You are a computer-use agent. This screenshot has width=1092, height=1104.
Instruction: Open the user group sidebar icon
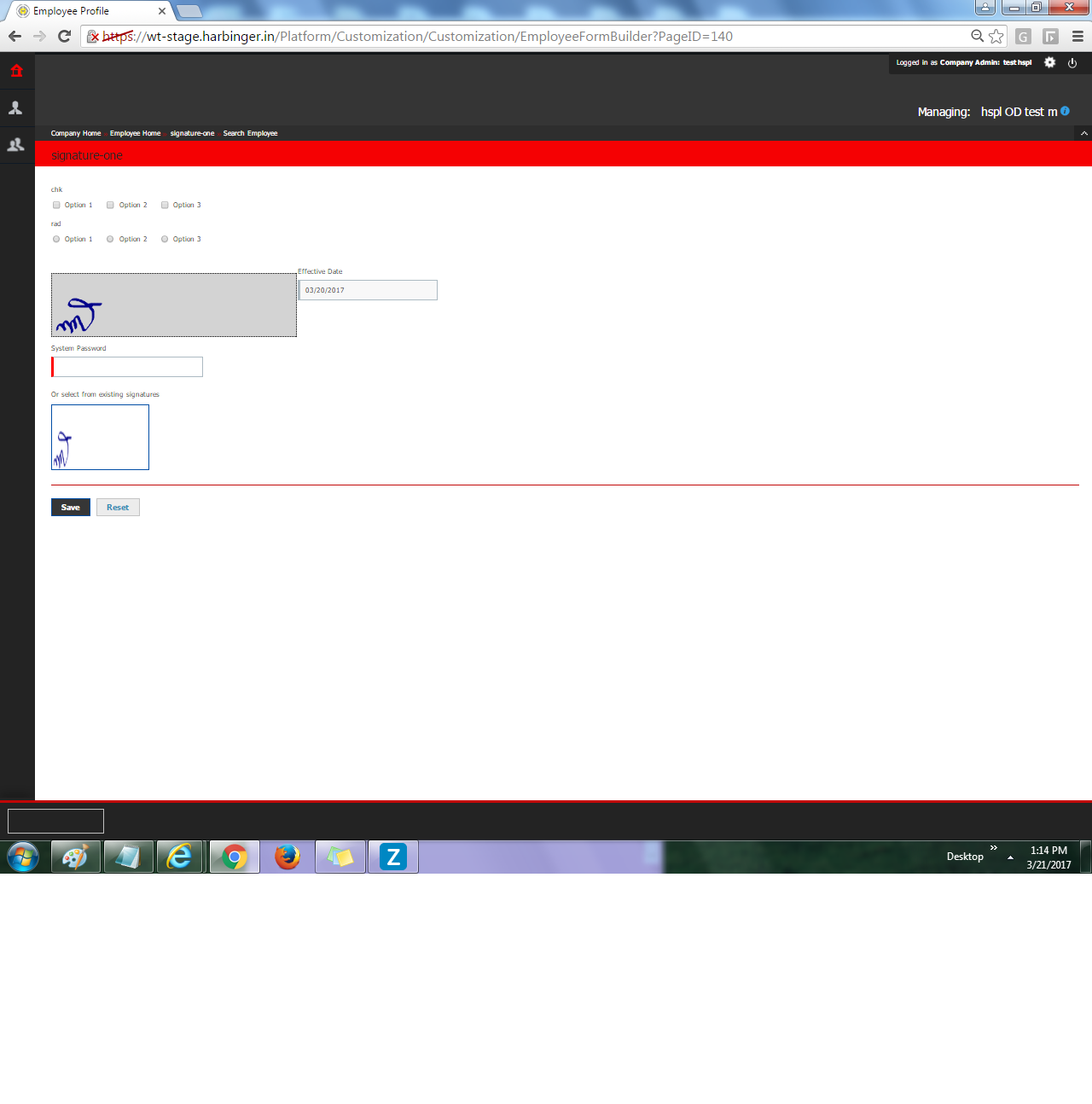click(x=15, y=145)
